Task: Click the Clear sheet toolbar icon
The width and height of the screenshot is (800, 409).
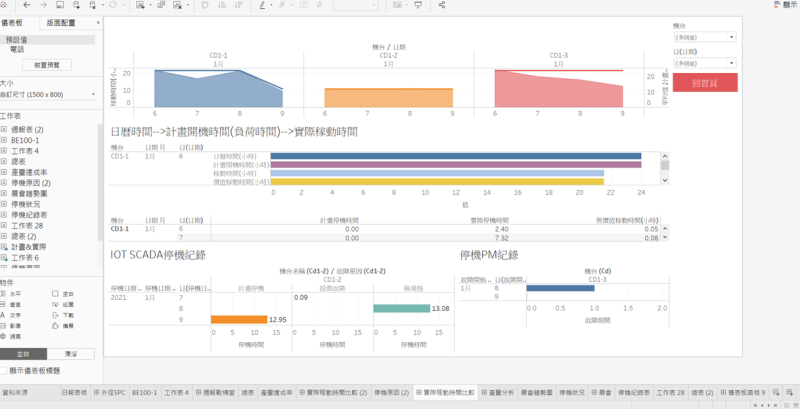Action: [x=178, y=5]
